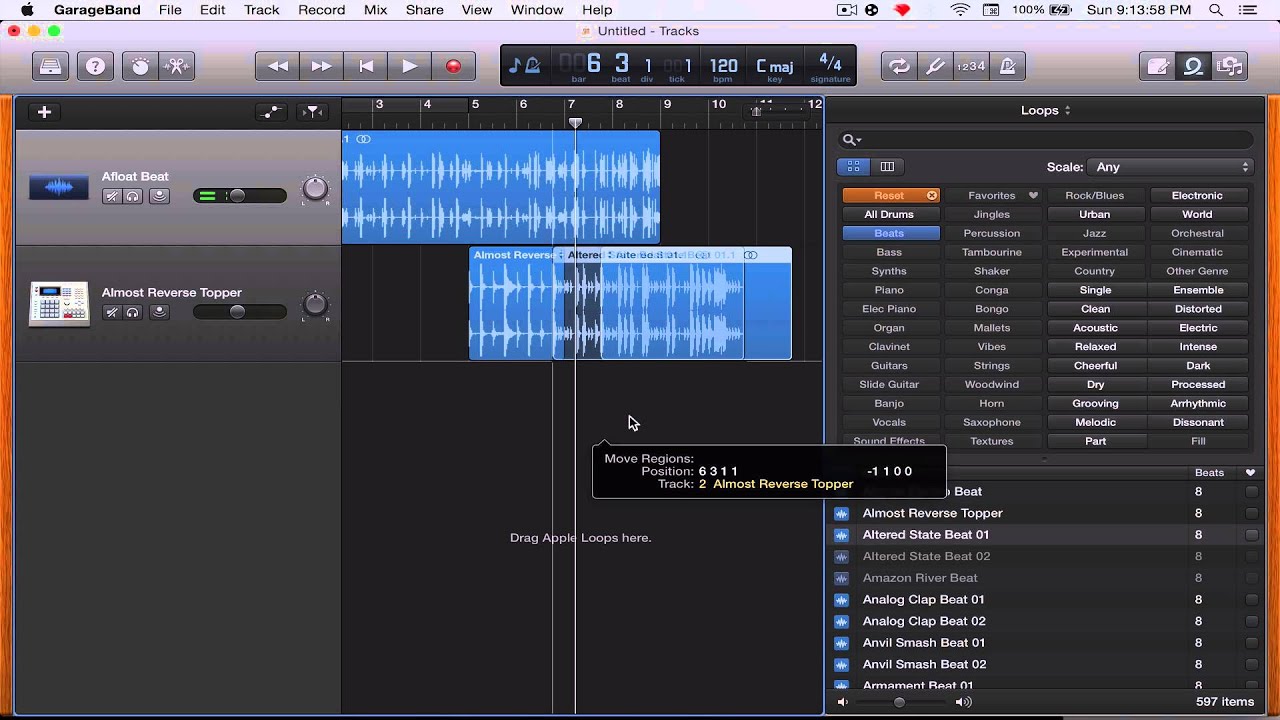This screenshot has height=720, width=1280.
Task: Switch loops to column view
Action: pyautogui.click(x=887, y=167)
